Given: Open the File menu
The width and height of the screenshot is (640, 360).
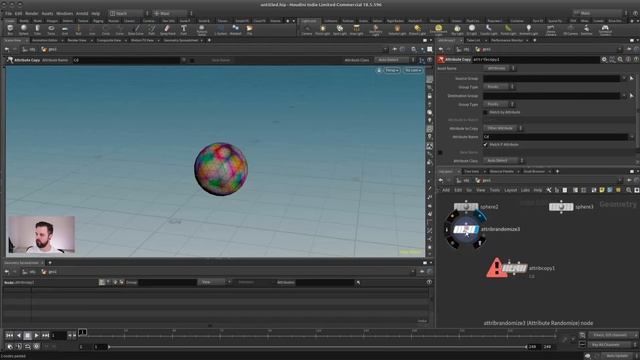Looking at the screenshot, I should click(x=8, y=13).
